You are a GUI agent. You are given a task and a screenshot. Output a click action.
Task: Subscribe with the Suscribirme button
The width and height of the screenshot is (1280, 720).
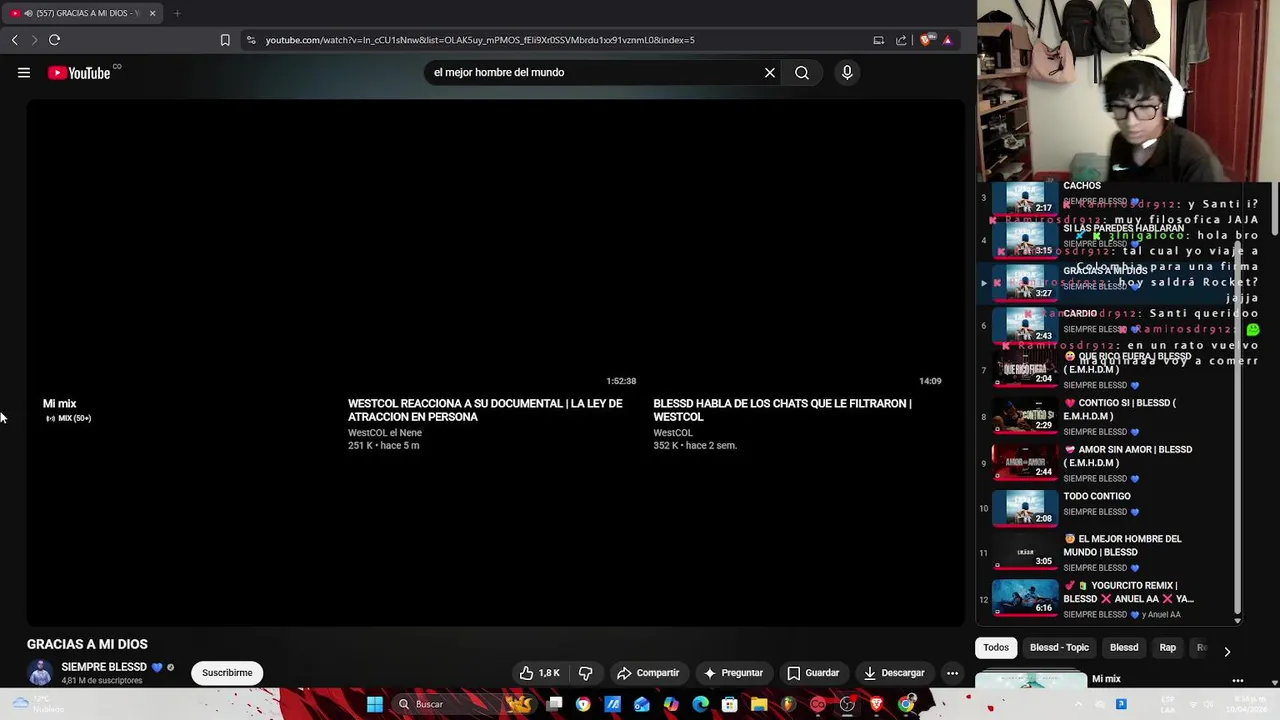point(227,673)
